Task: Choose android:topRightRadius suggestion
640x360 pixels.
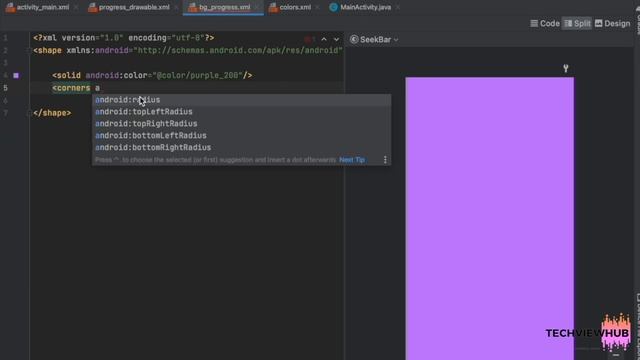Action: [241, 124]
